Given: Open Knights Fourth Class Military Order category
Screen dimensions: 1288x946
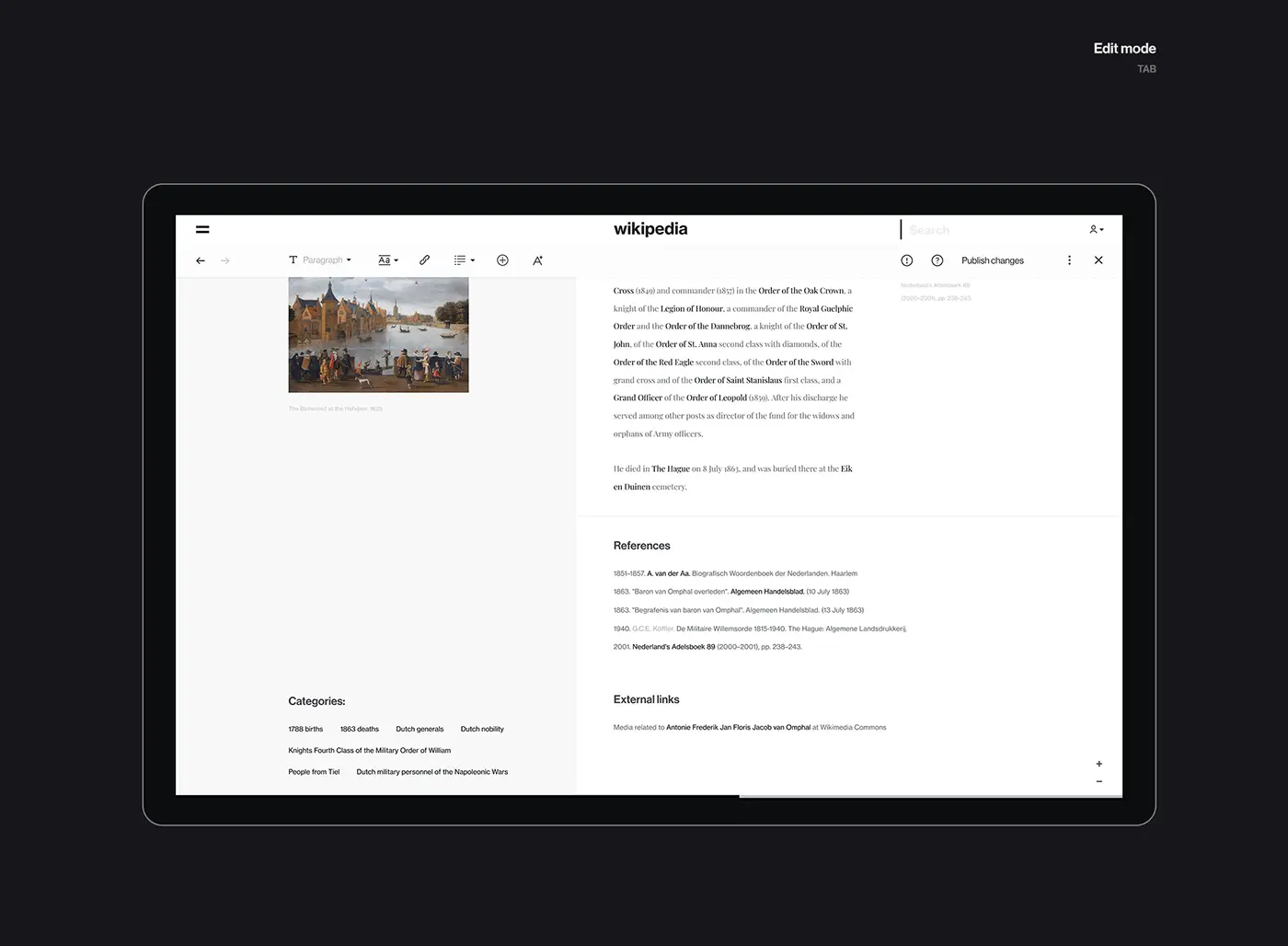Looking at the screenshot, I should pos(370,750).
